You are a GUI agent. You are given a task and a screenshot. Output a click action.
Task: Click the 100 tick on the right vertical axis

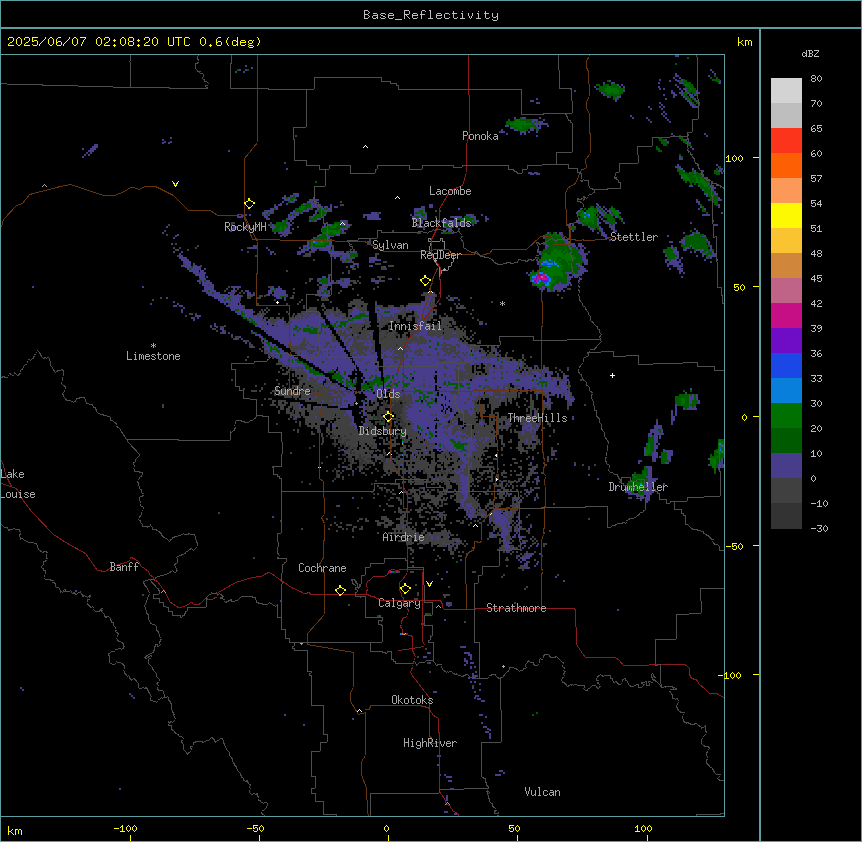tap(734, 158)
